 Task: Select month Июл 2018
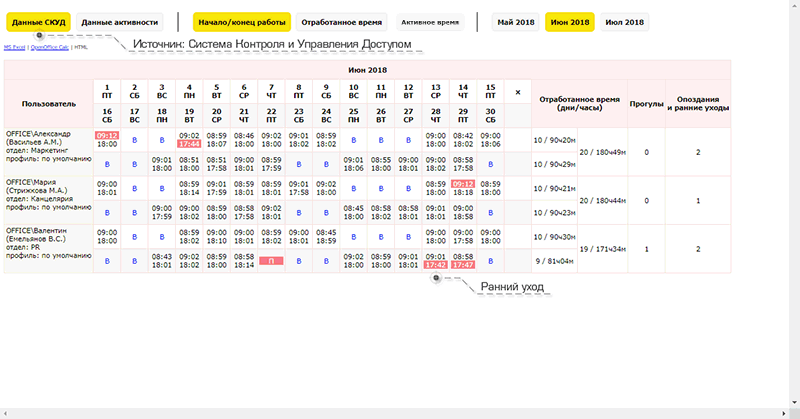coord(624,22)
